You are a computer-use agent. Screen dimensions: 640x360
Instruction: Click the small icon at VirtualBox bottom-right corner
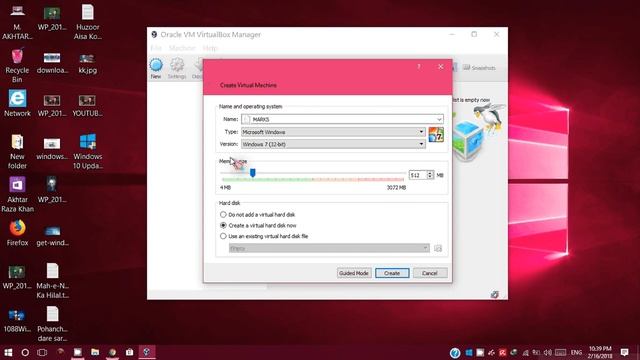click(x=495, y=294)
